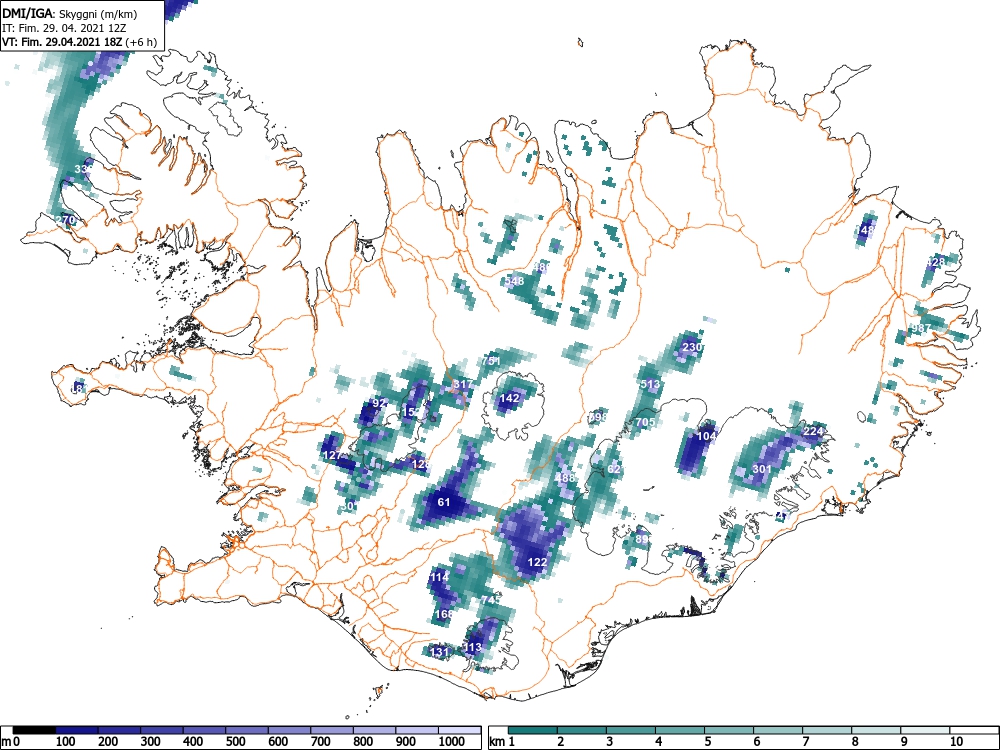The image size is (1000, 750).
Task: Click the visibility value '301' on the map
Action: 762,469
